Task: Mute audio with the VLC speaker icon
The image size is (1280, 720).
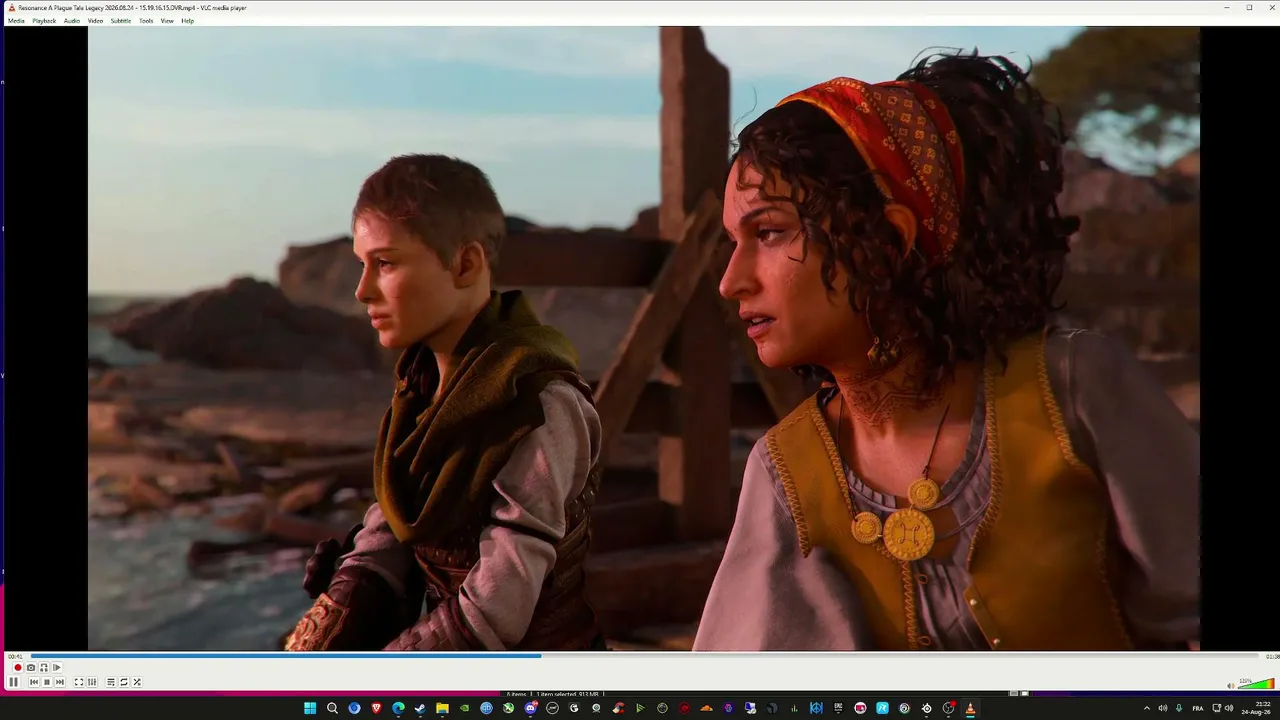Action: (1230, 685)
